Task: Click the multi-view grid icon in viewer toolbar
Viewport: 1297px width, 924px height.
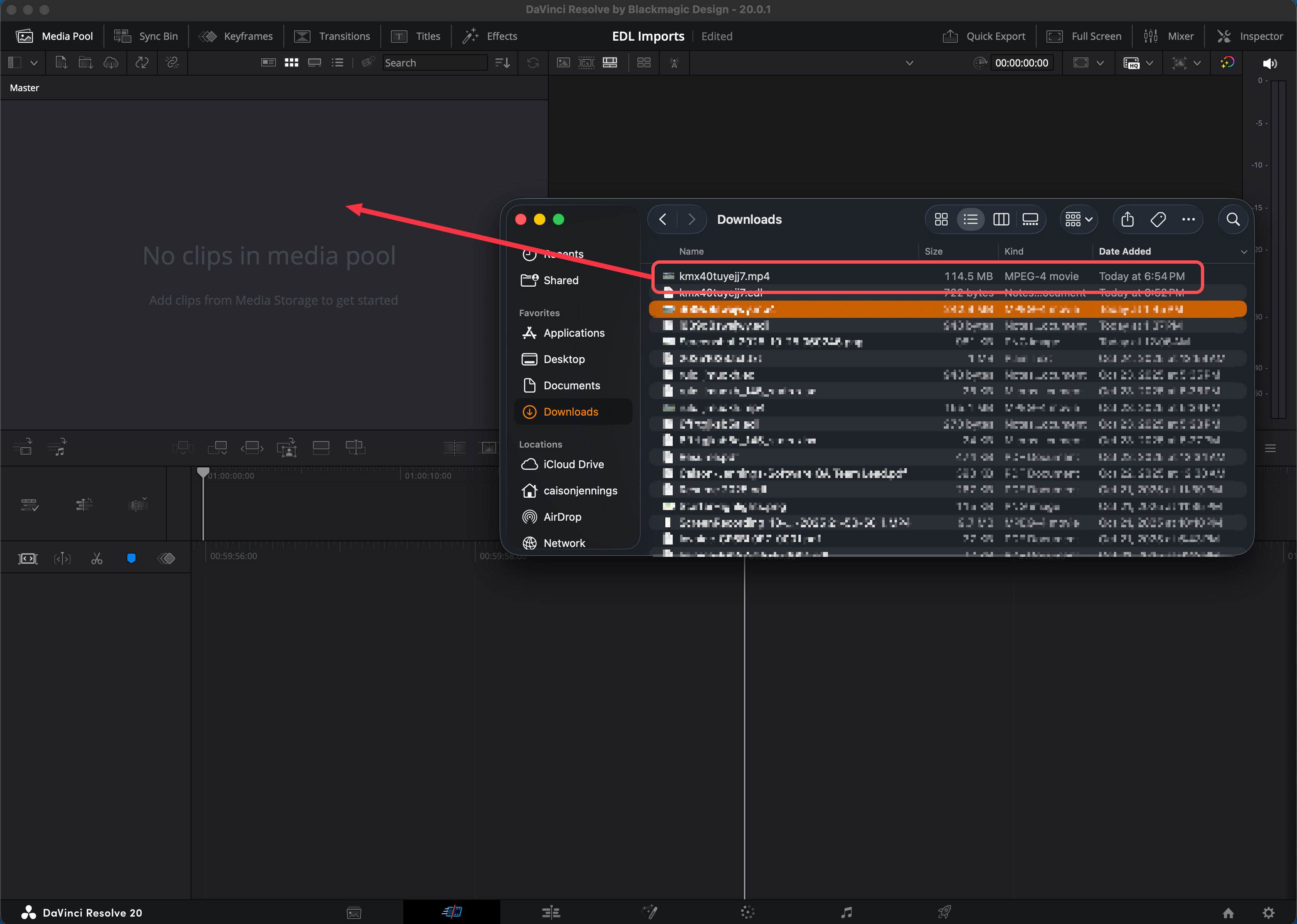Action: click(x=644, y=62)
